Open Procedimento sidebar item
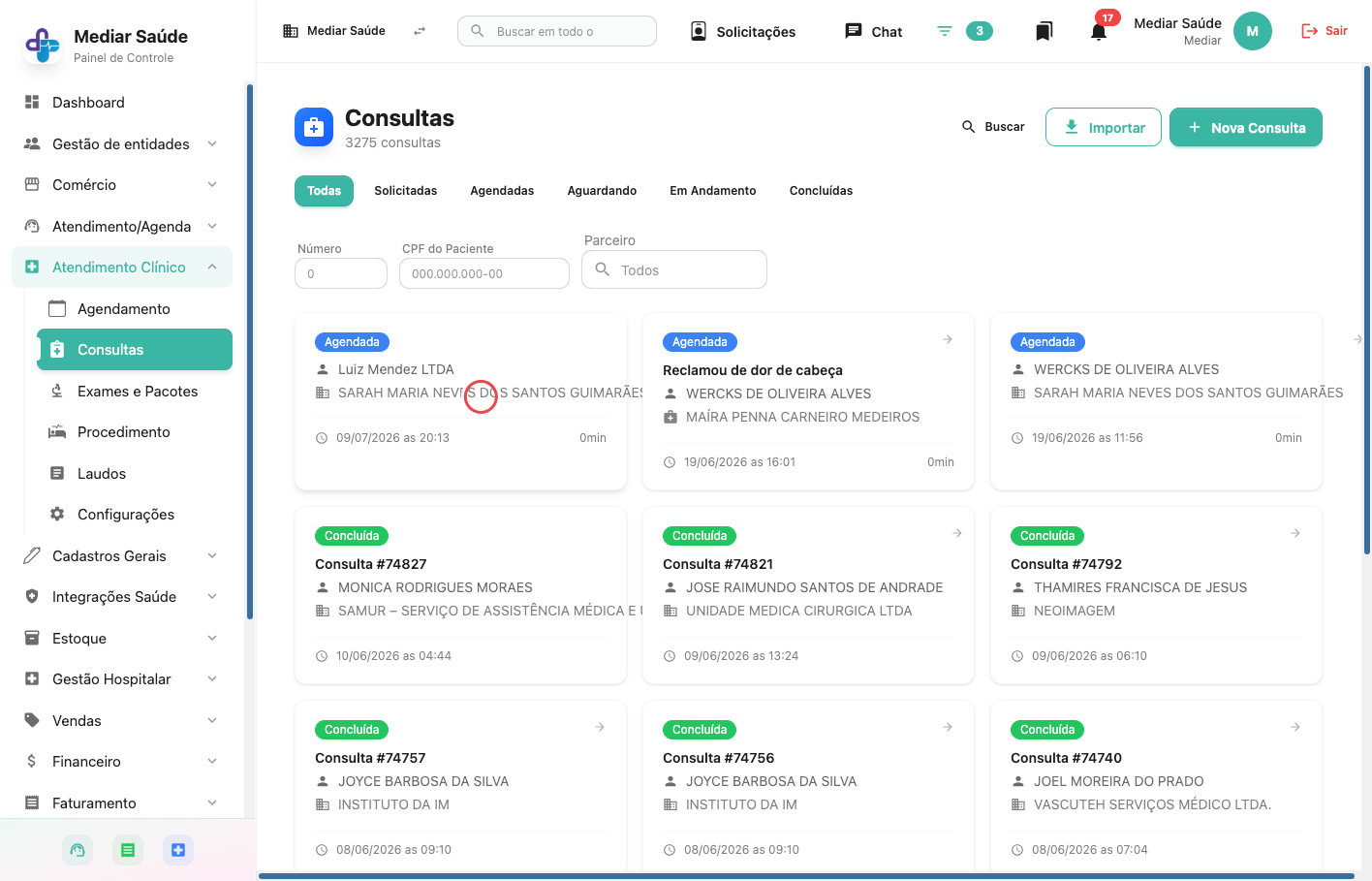The height and width of the screenshot is (881, 1372). click(x=135, y=432)
